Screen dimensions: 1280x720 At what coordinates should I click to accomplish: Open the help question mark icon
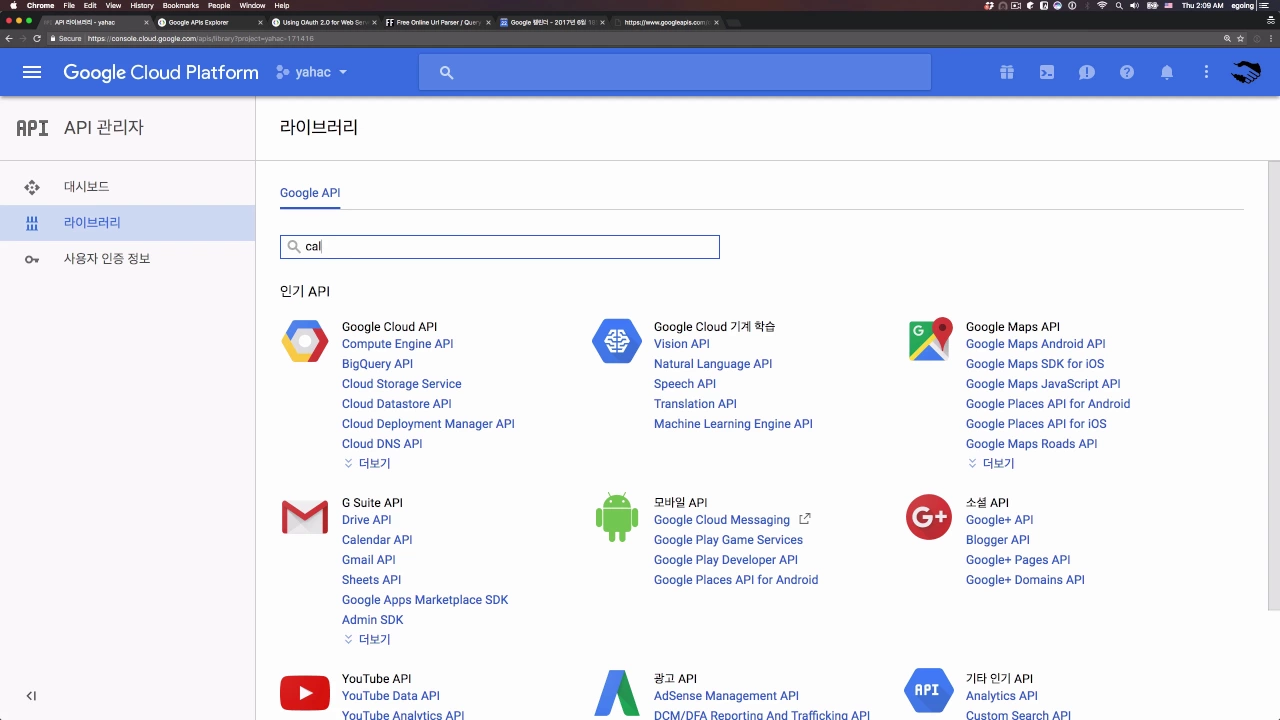tap(1127, 72)
